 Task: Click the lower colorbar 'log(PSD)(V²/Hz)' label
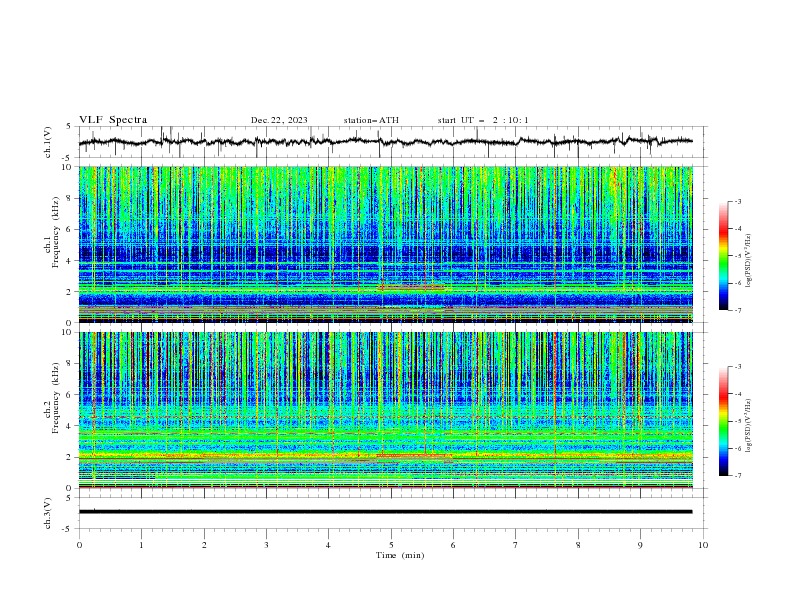748,425
